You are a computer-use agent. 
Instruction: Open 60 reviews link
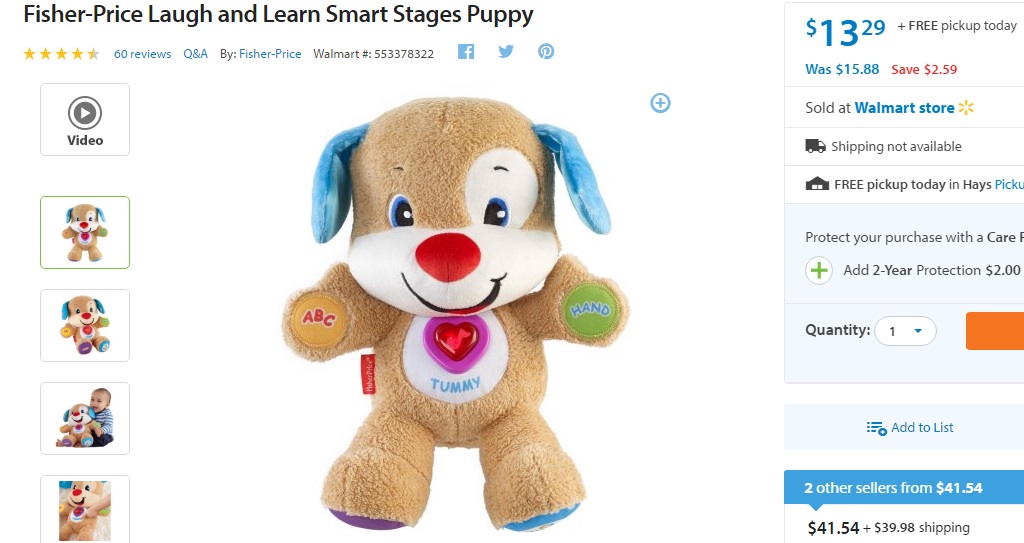(142, 54)
